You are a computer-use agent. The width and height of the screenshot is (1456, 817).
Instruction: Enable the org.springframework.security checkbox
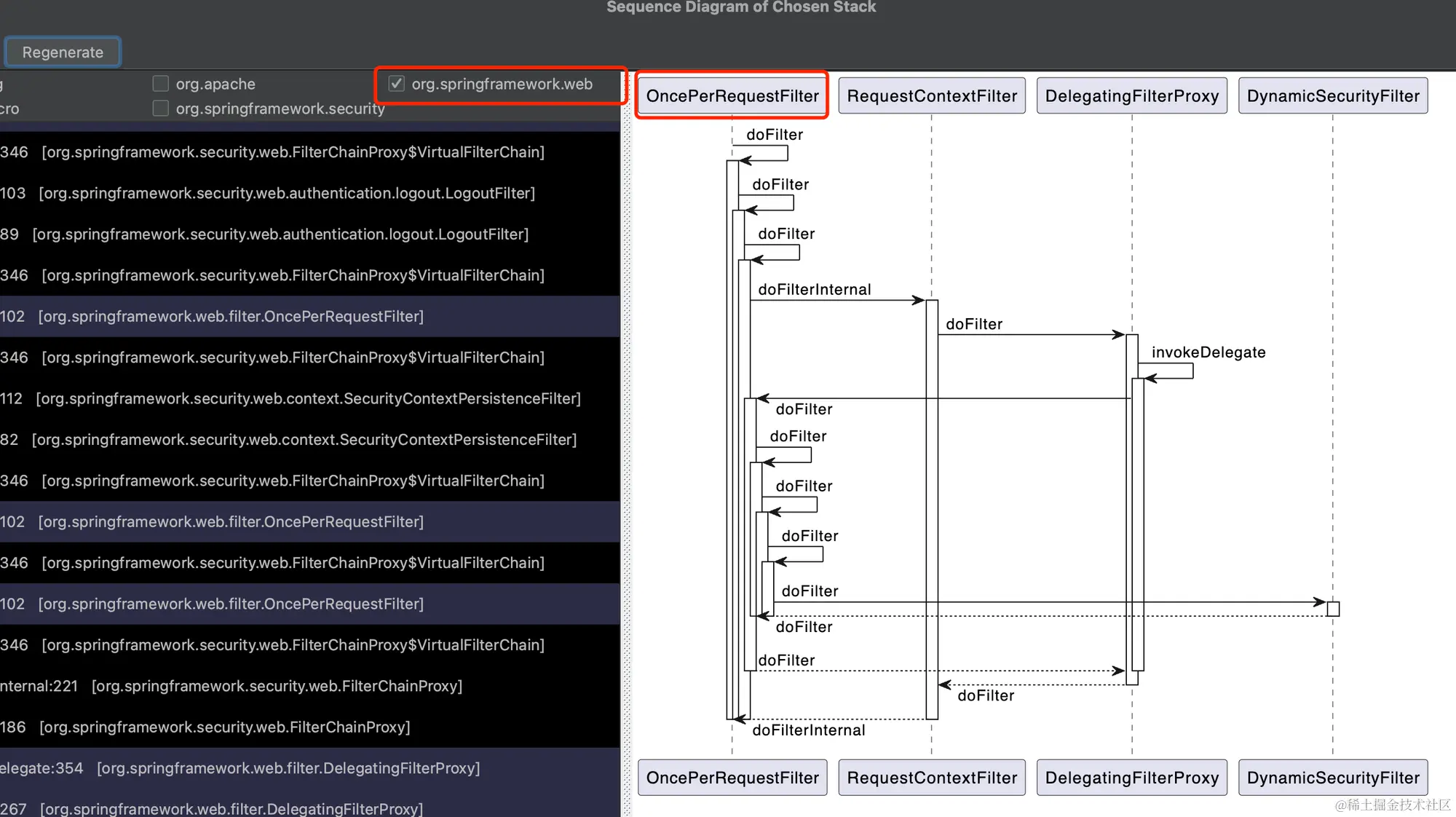click(161, 108)
